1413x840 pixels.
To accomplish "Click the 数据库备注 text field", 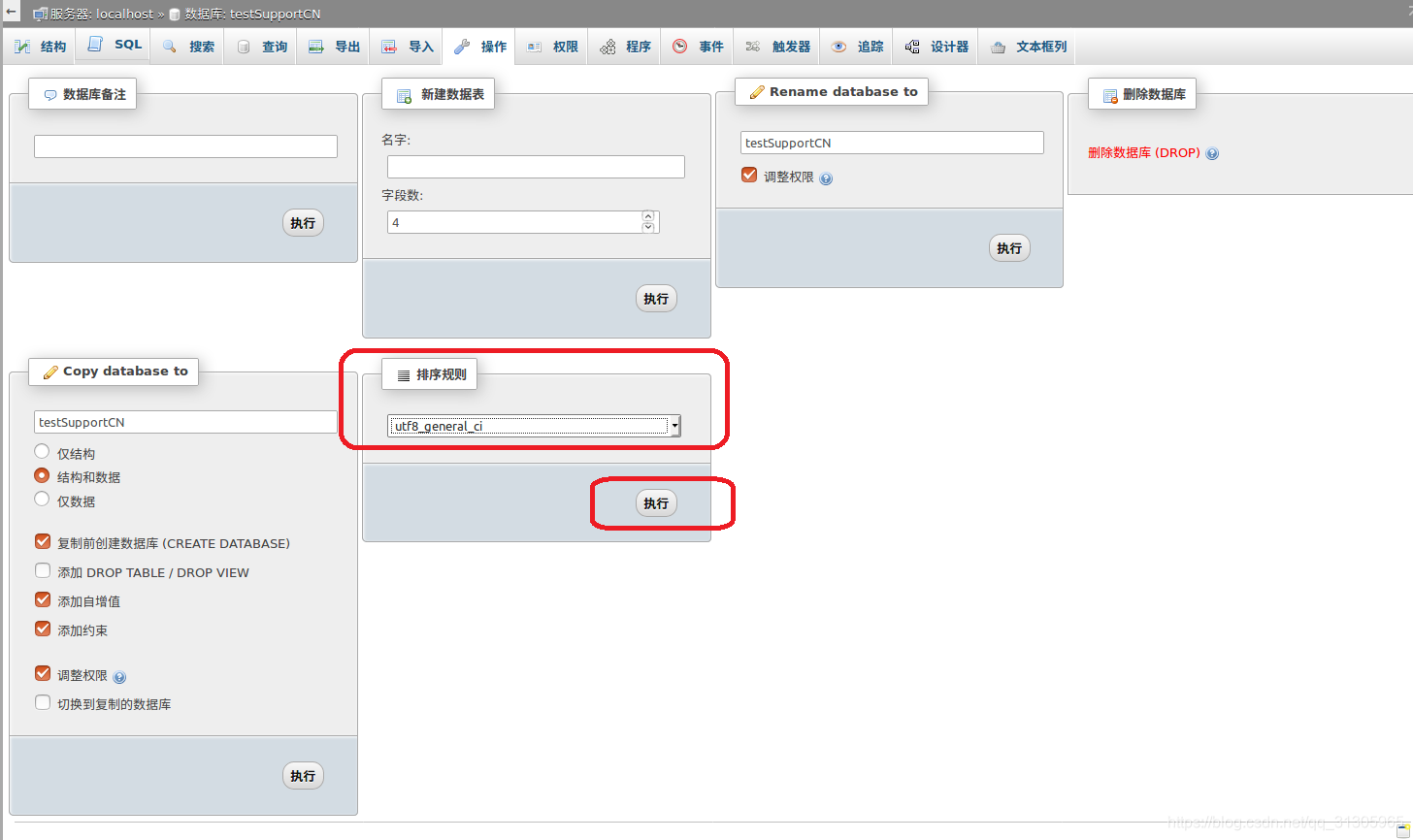I will point(185,146).
